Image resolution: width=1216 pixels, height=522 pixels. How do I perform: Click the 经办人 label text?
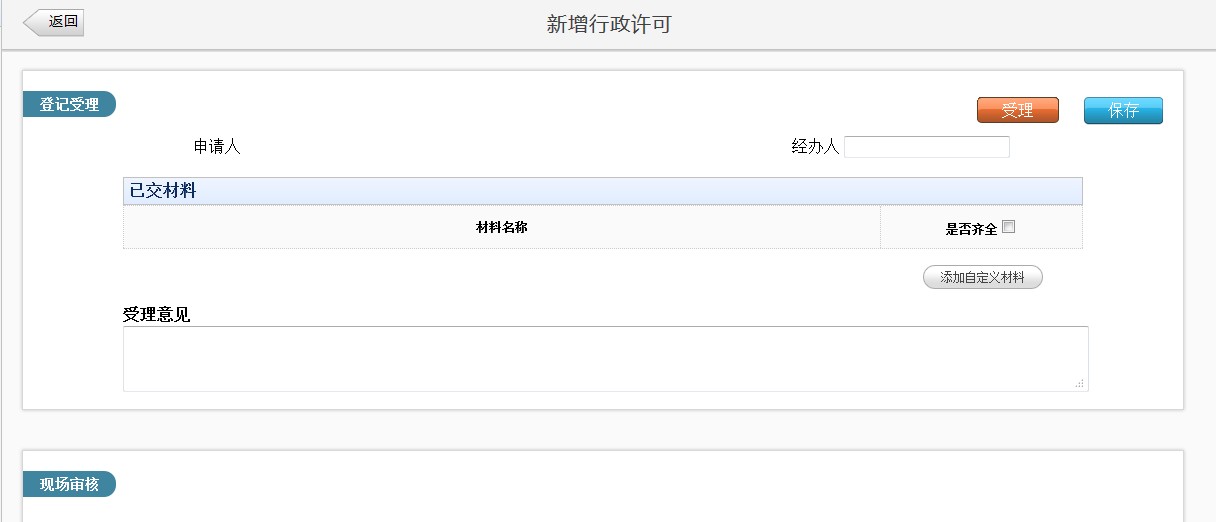click(814, 147)
